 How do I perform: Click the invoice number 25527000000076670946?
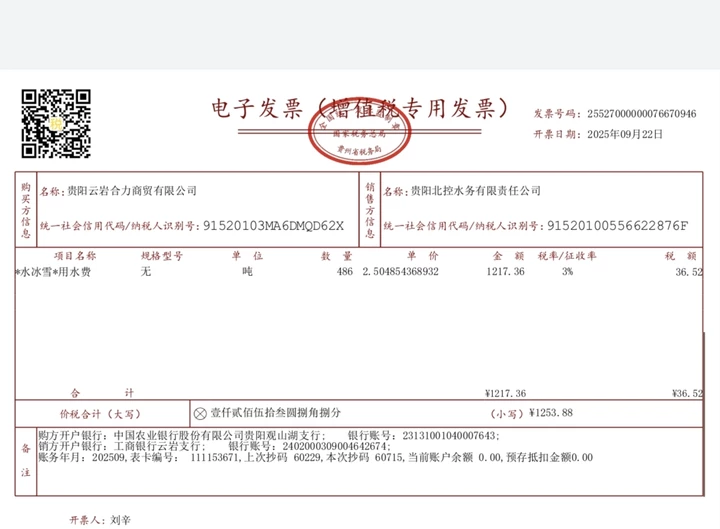coord(641,114)
